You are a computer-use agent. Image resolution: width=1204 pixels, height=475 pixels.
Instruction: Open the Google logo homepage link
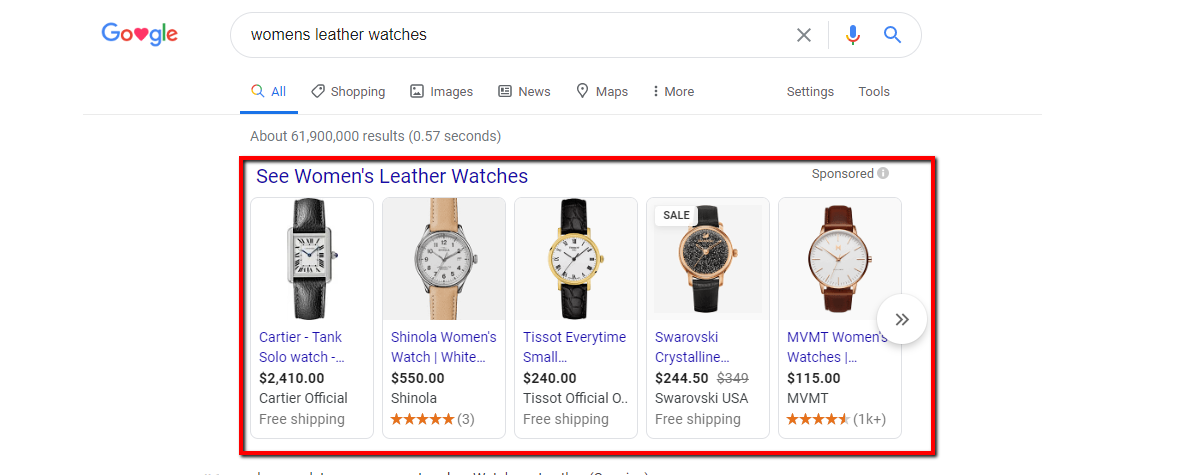point(139,35)
